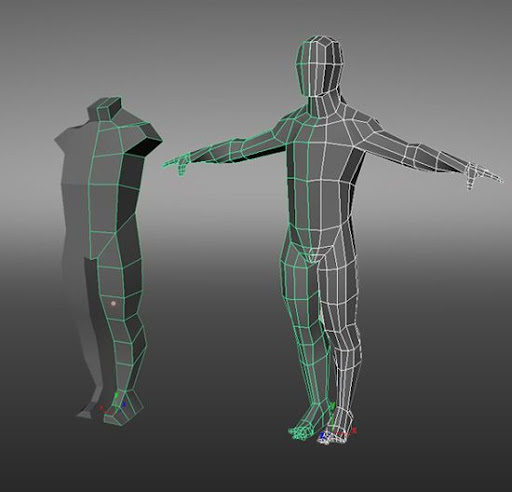The height and width of the screenshot is (492, 512).
Task: Click the blue Z-axis handle at the T-pose figure's feet
Action: (322, 435)
